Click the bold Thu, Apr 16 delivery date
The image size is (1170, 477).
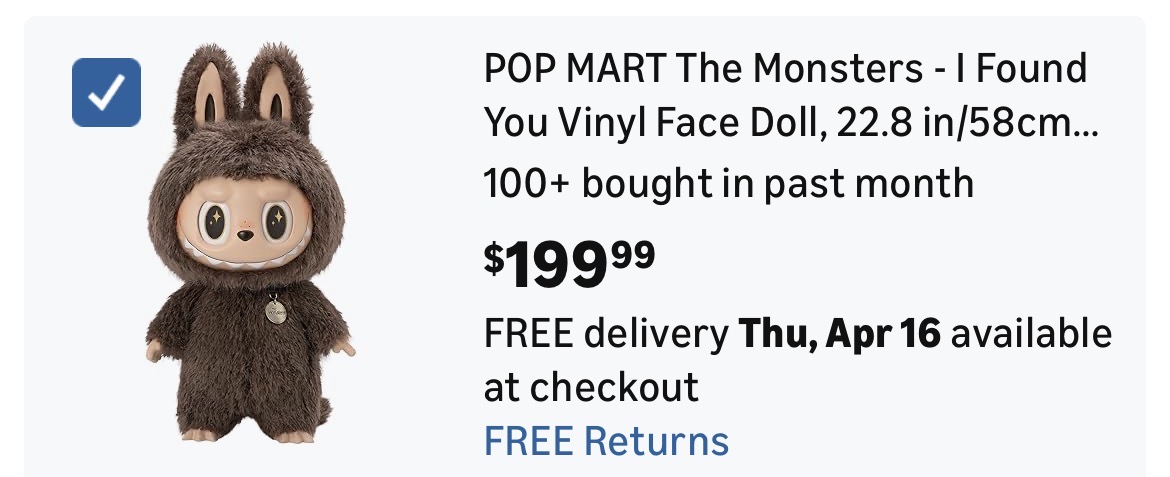839,334
